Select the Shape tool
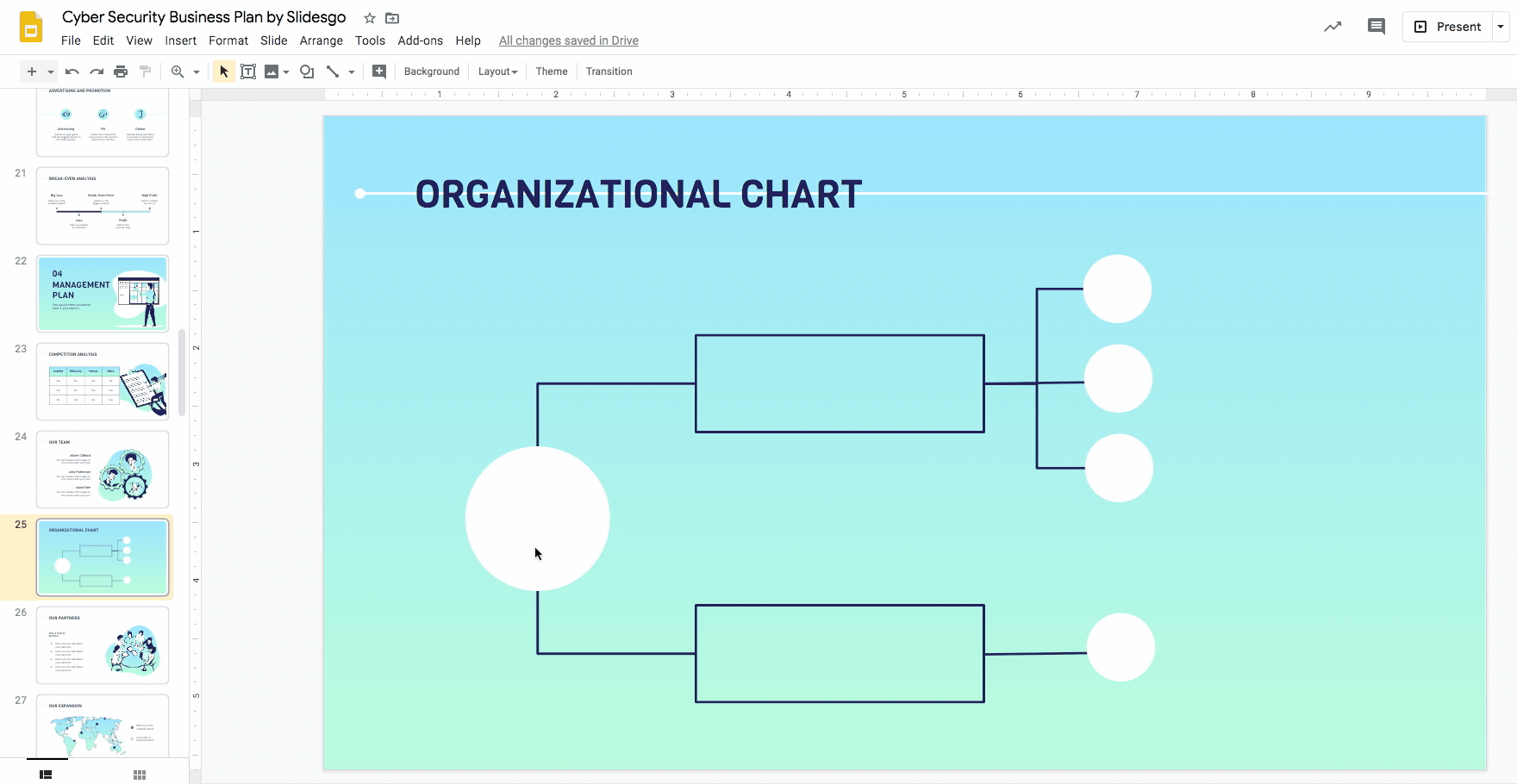 coord(306,72)
